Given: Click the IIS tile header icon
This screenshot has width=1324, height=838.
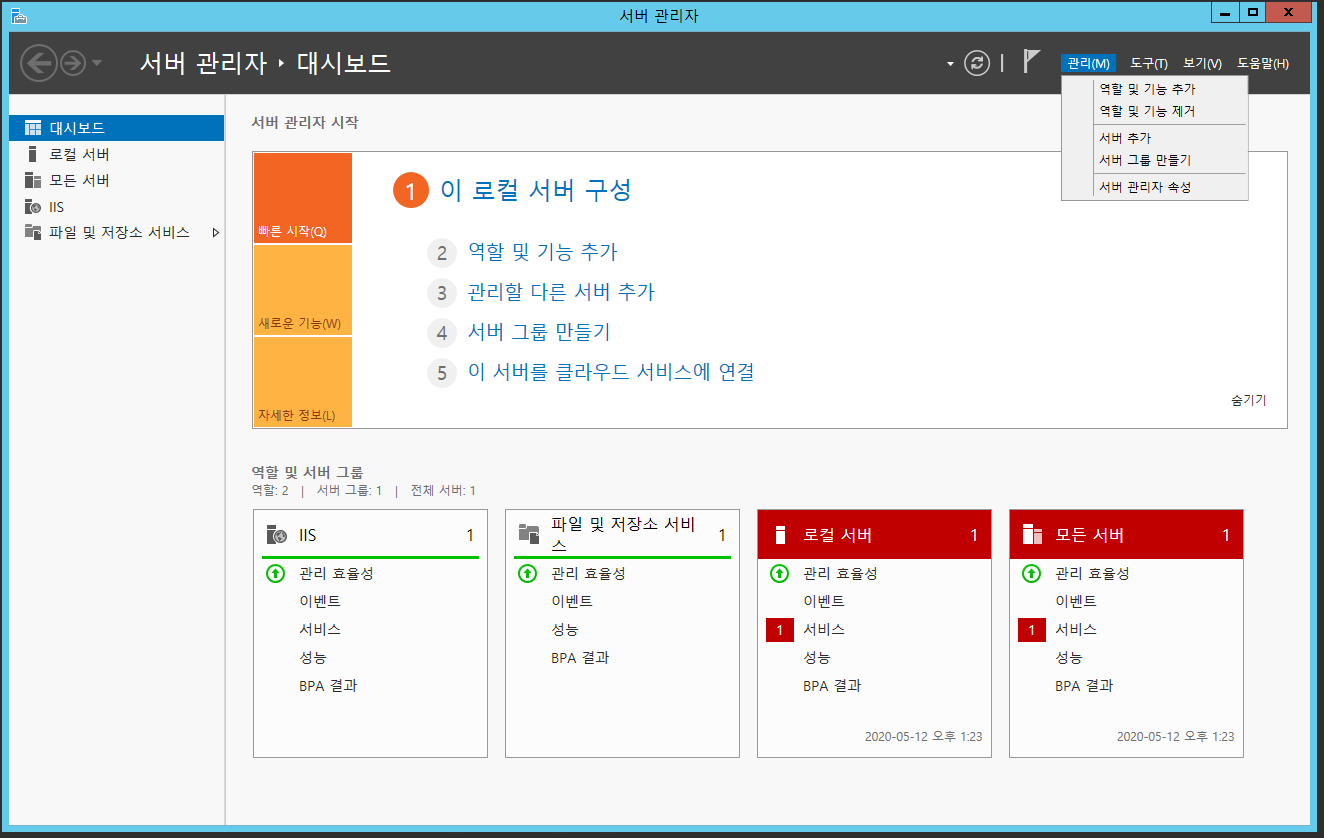Looking at the screenshot, I should coord(276,535).
